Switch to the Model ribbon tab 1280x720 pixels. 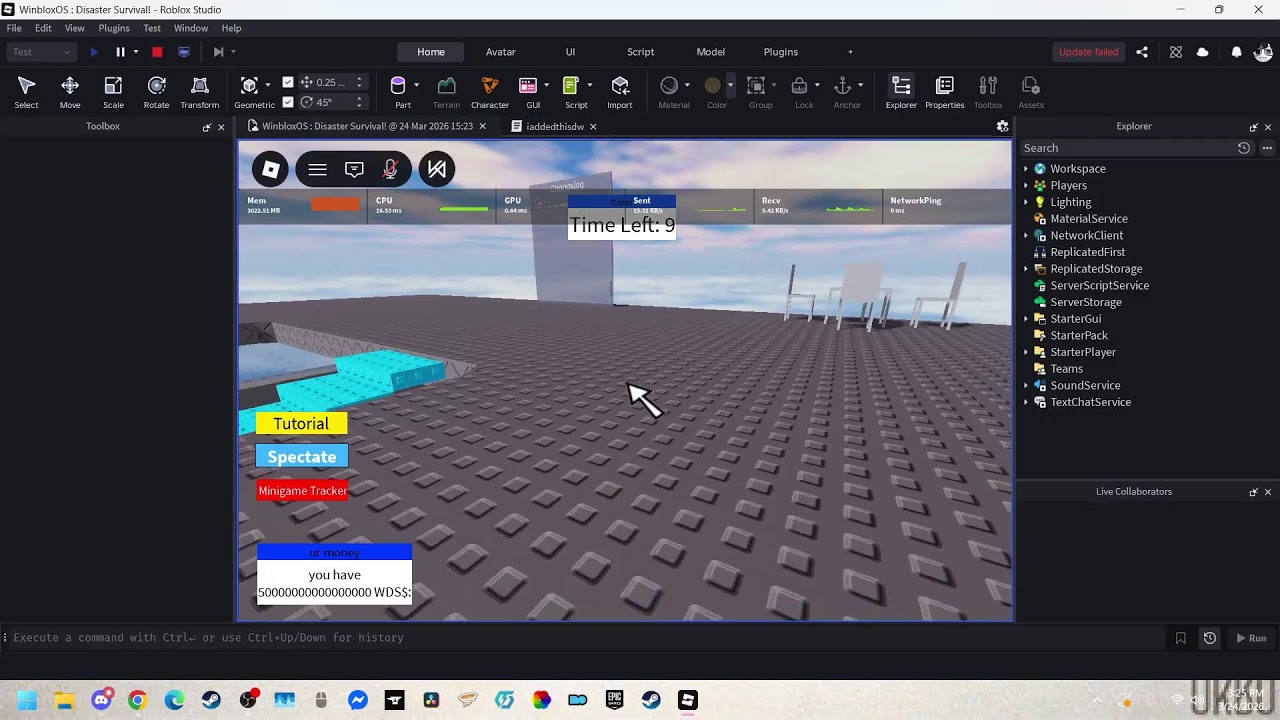point(711,52)
